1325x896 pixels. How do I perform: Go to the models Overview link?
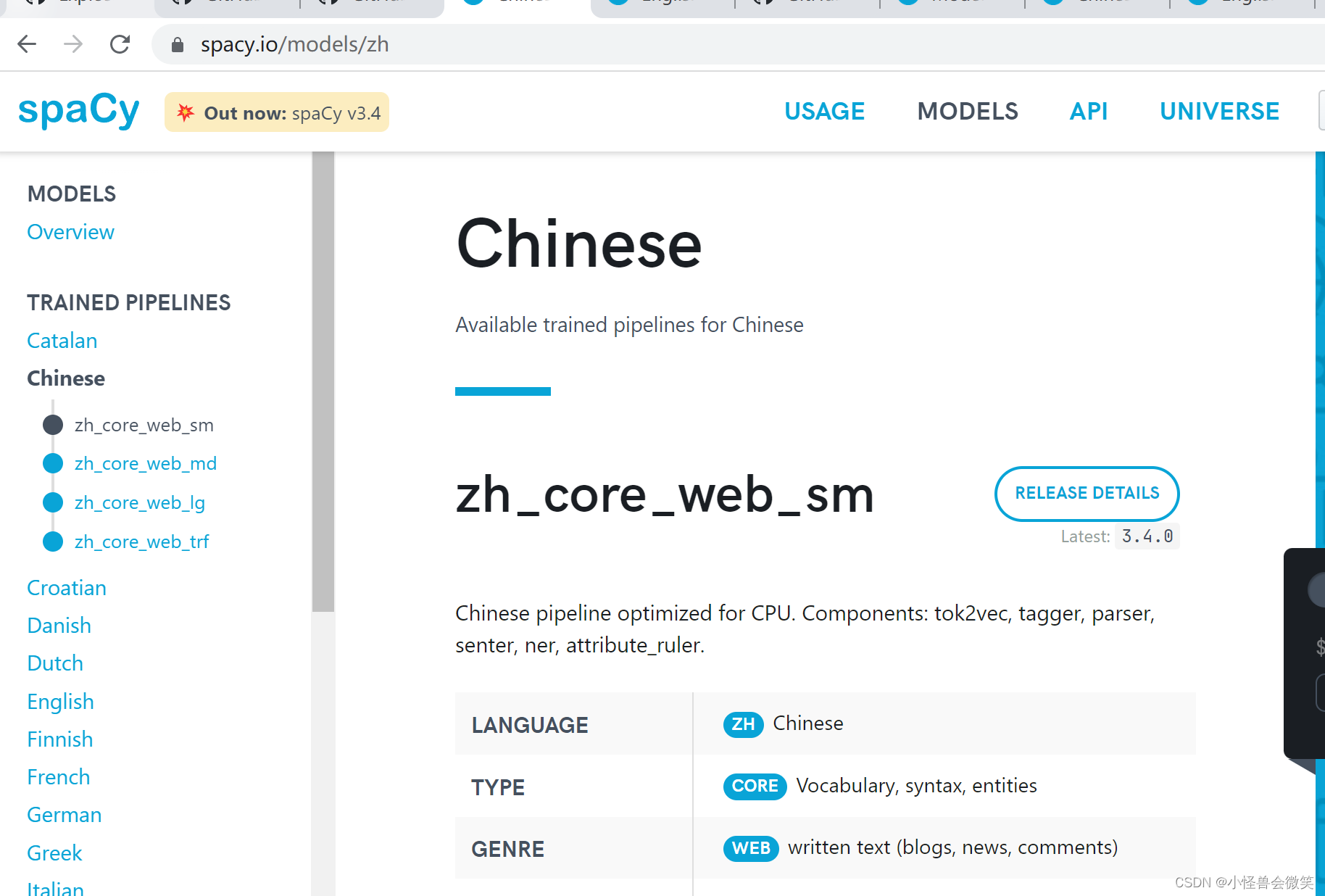[x=70, y=232]
